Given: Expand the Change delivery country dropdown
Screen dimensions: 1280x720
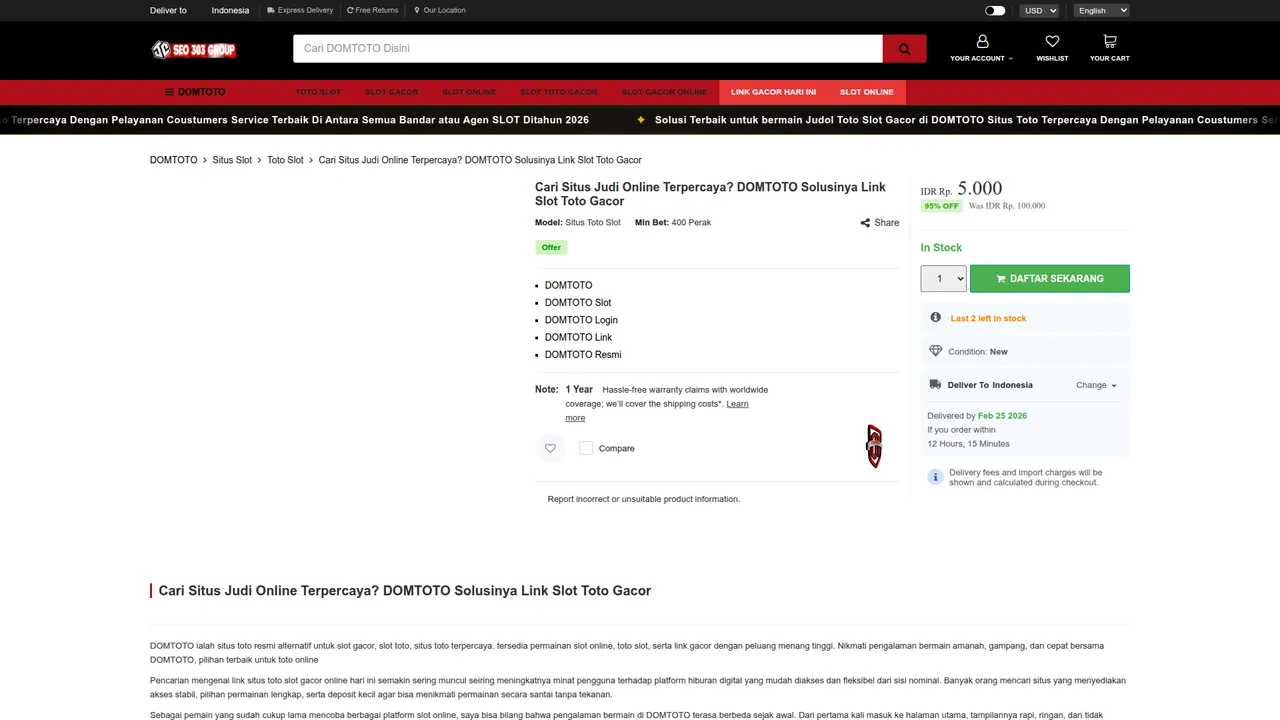Looking at the screenshot, I should pyautogui.click(x=1096, y=385).
